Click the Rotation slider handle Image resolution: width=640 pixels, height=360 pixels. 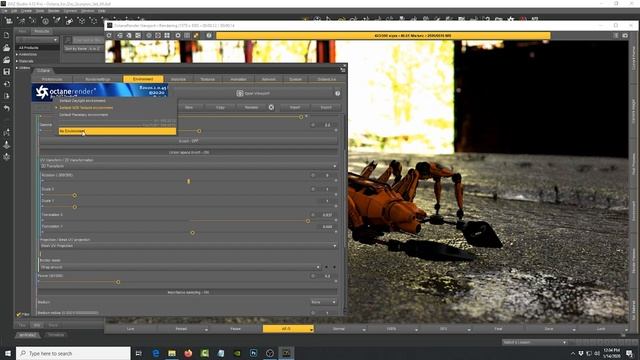click(189, 181)
